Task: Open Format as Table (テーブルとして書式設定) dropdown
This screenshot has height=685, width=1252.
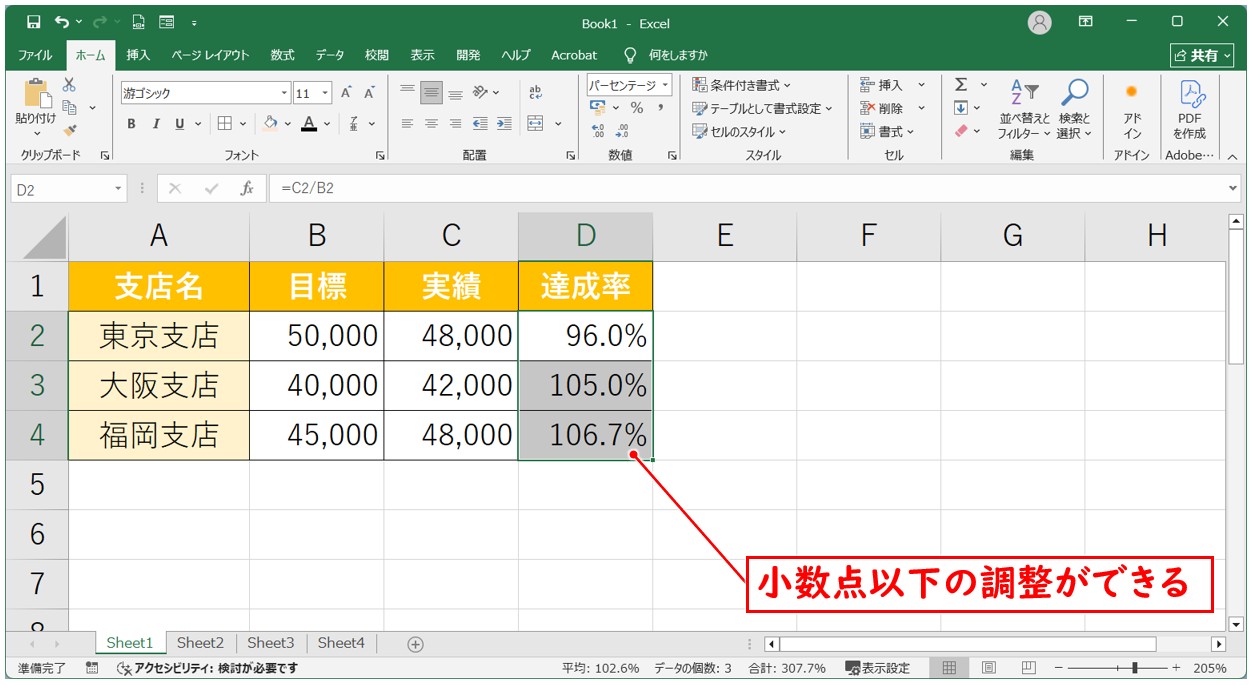Action: point(763,108)
